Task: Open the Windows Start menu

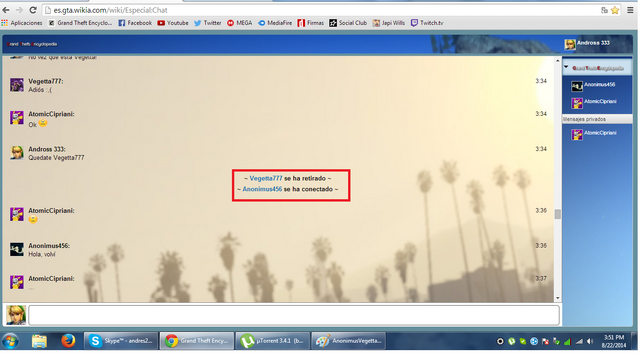Action: point(10,341)
